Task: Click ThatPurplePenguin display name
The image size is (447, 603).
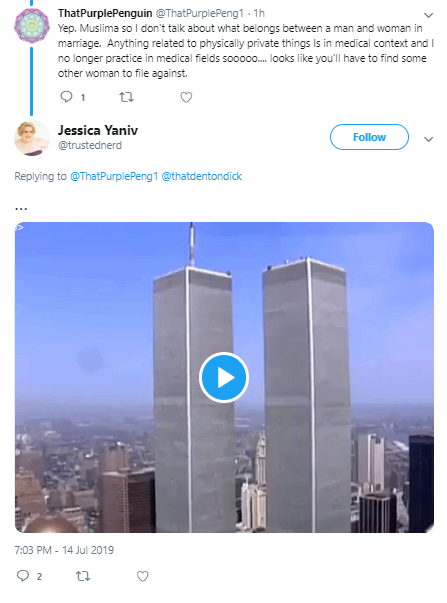Action: click(x=105, y=13)
